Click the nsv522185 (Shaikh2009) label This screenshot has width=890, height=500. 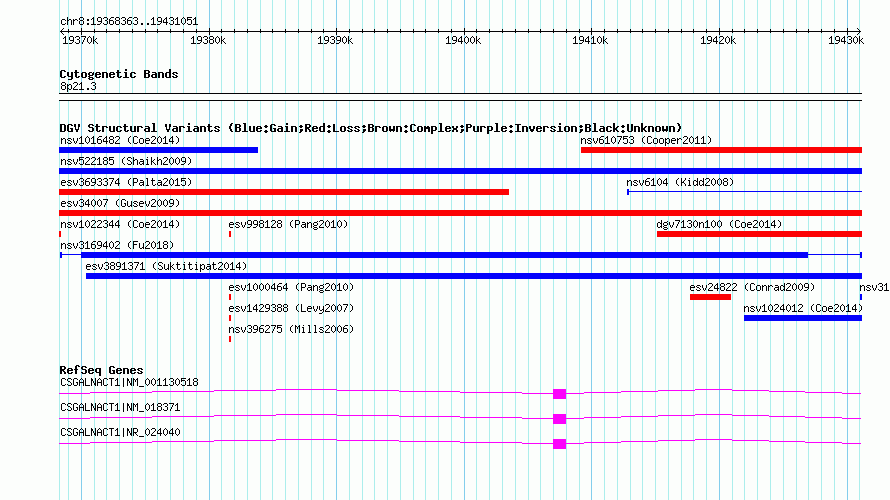pos(126,161)
